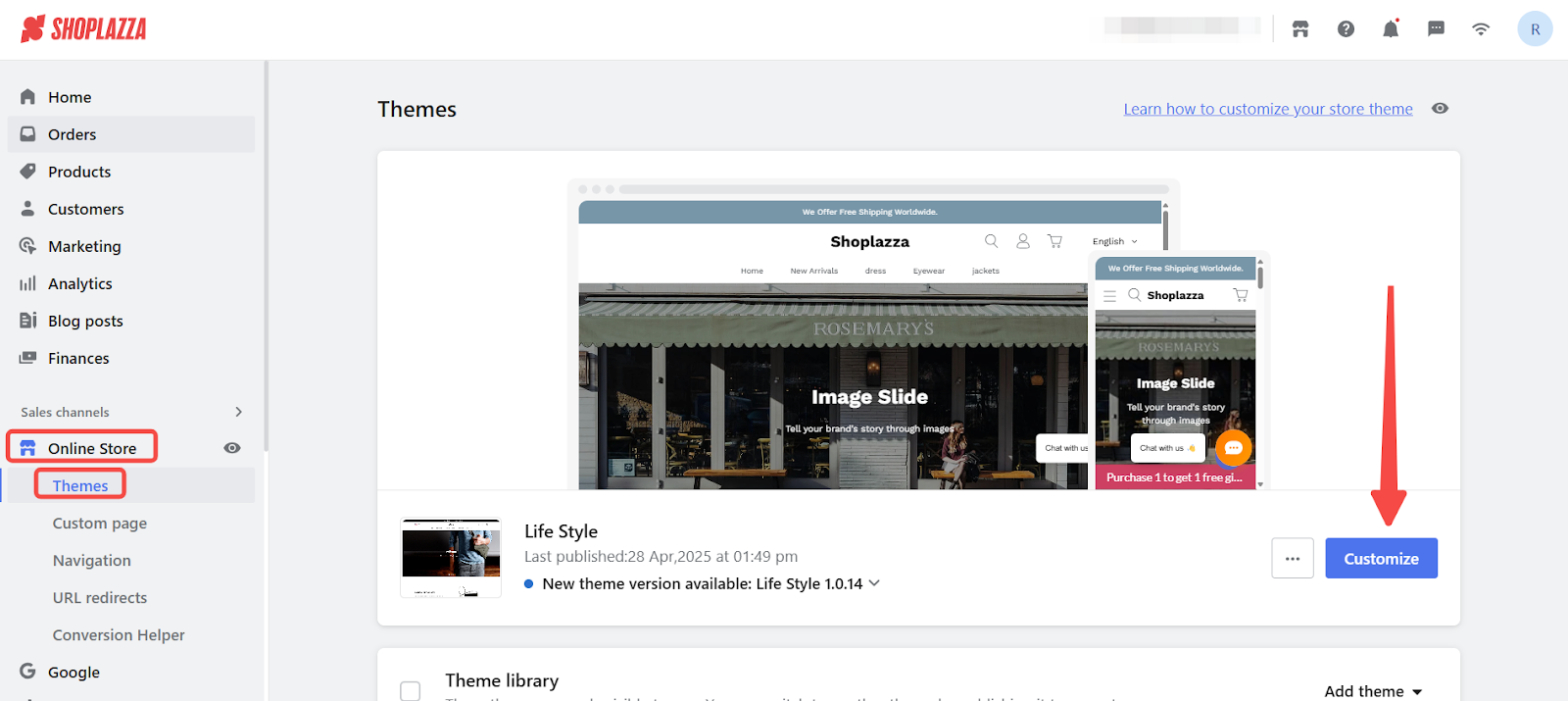Click the Life Style theme name
The height and width of the screenshot is (701, 1568).
561,531
